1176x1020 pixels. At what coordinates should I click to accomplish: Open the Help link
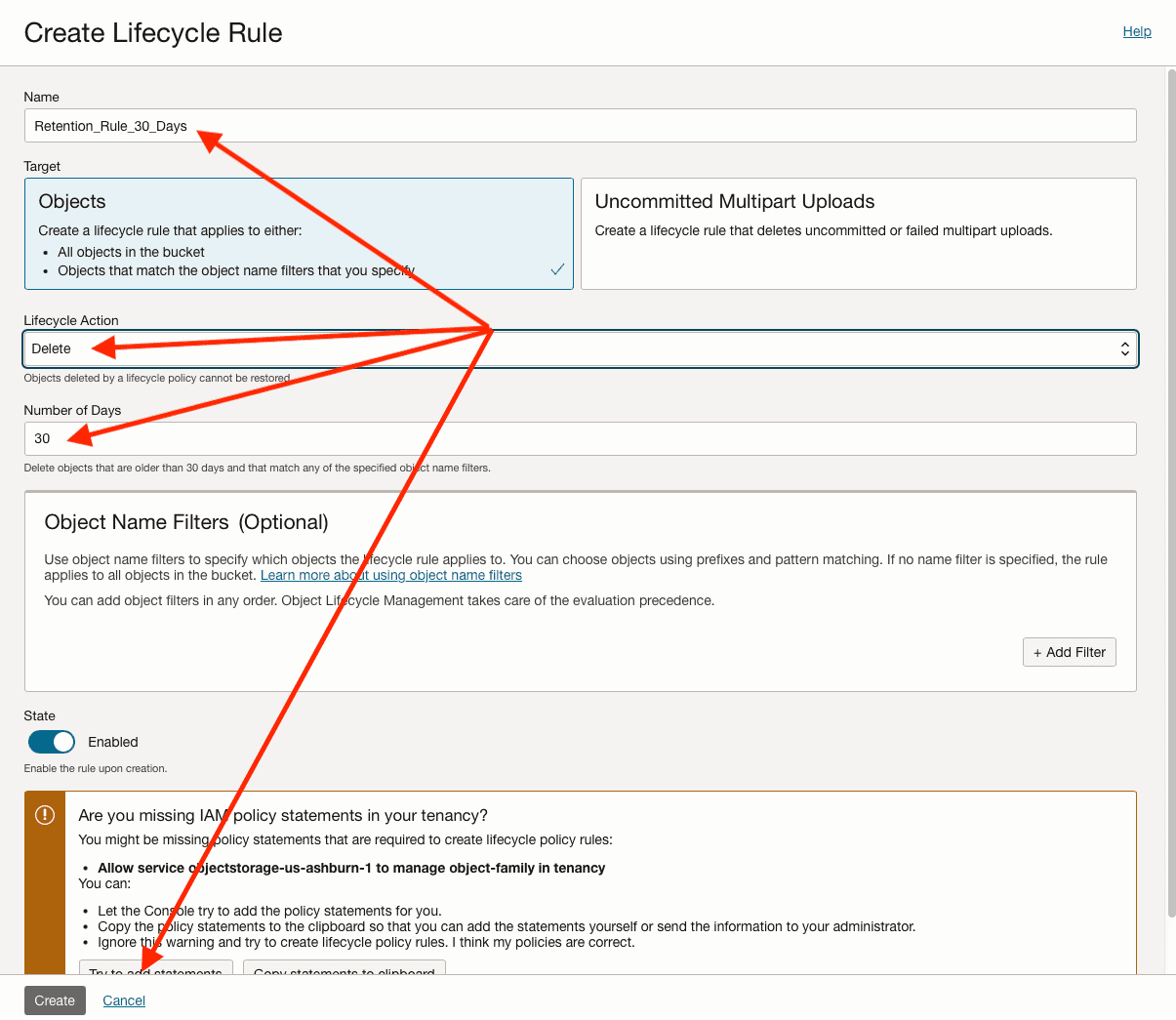(1136, 31)
